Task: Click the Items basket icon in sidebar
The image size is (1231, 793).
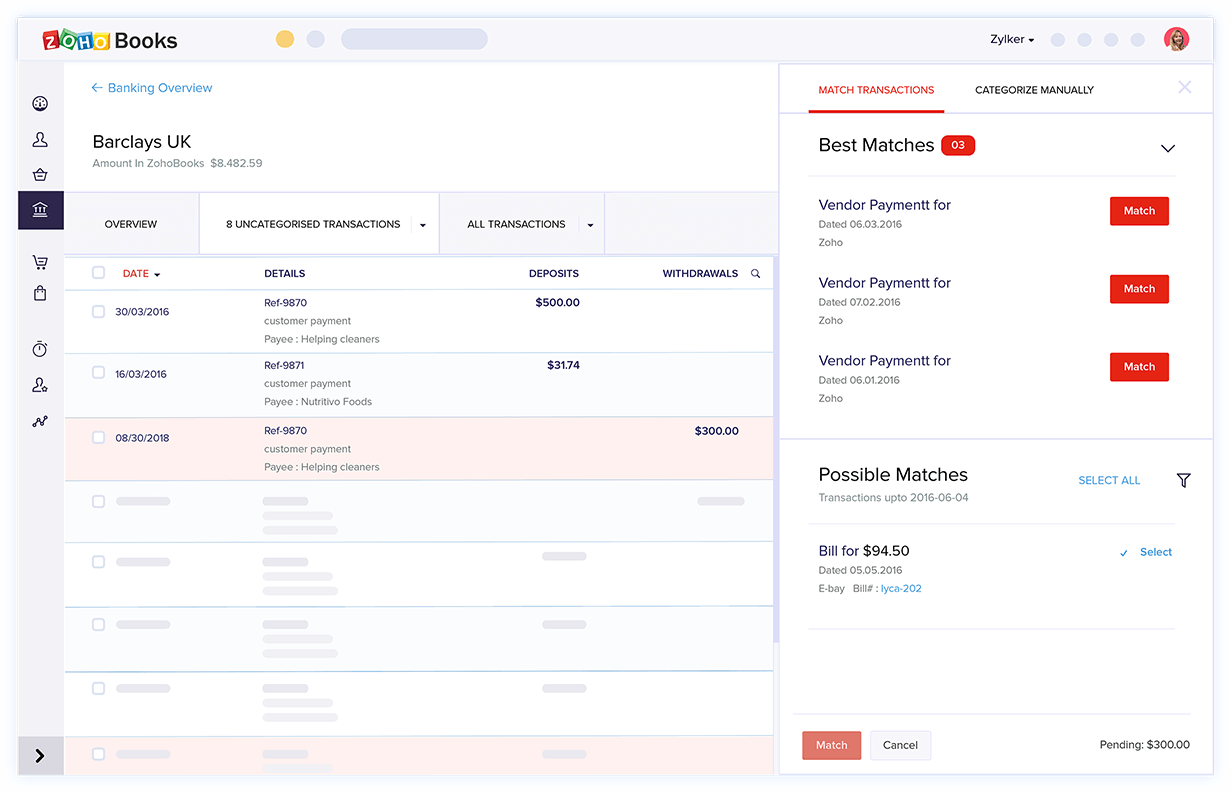Action: (x=40, y=175)
